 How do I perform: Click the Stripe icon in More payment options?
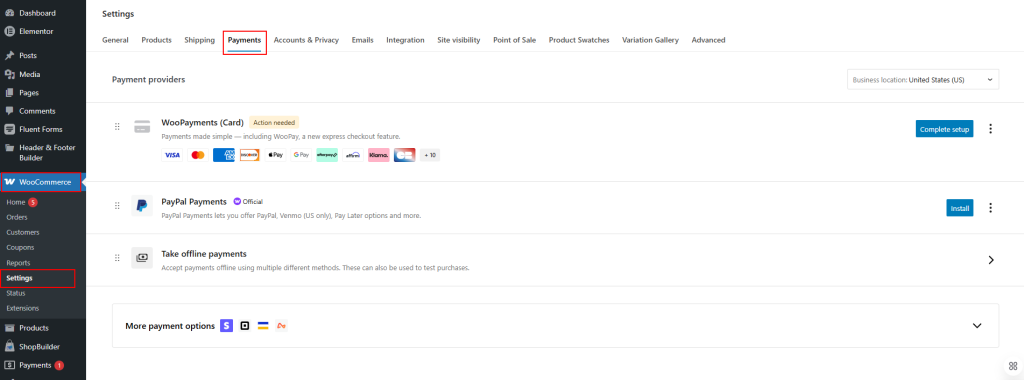point(227,325)
